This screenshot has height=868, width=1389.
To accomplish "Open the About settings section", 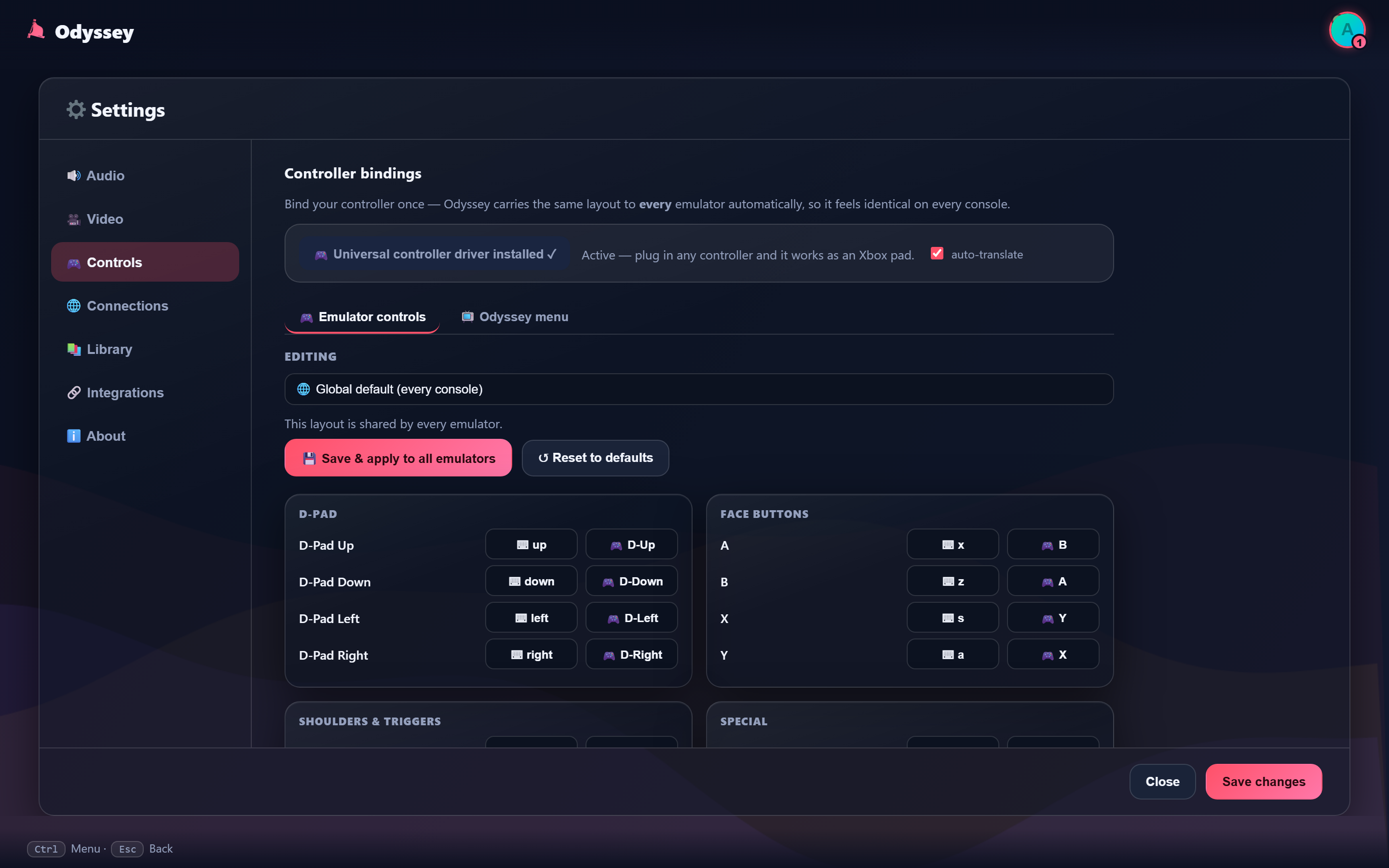I will coord(145,436).
